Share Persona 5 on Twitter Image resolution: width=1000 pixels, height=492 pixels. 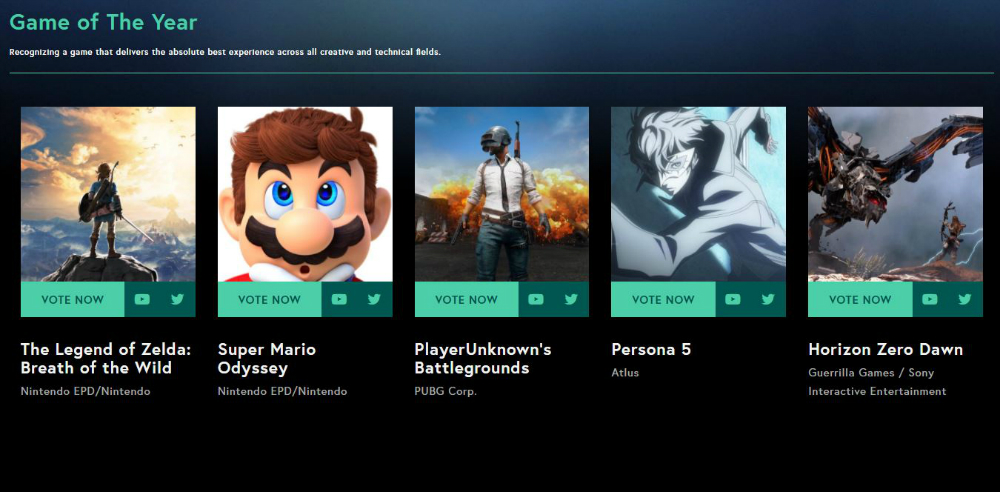coord(768,299)
